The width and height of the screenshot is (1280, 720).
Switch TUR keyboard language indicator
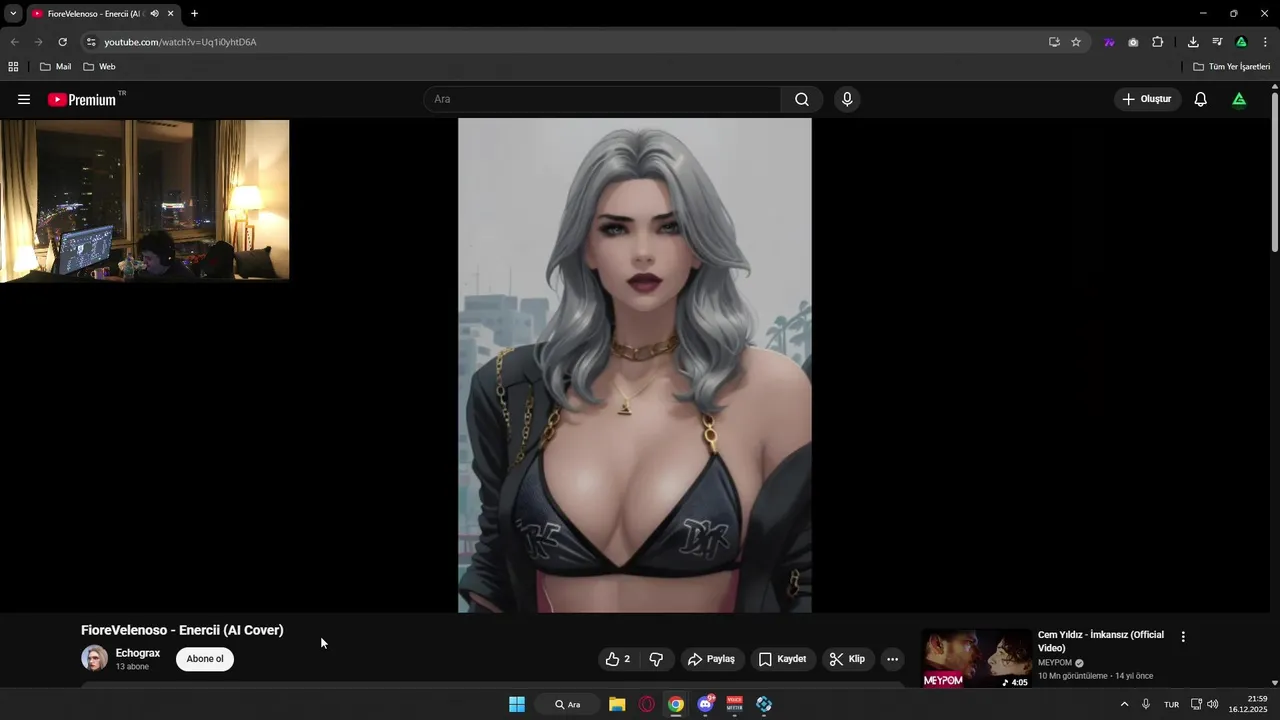coord(1171,704)
